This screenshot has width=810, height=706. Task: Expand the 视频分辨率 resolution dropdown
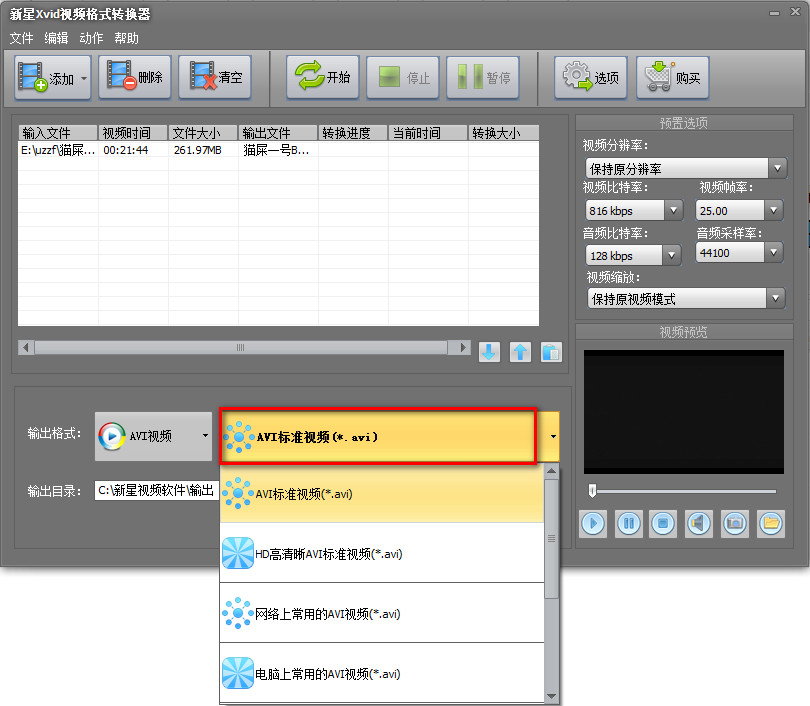[x=777, y=168]
